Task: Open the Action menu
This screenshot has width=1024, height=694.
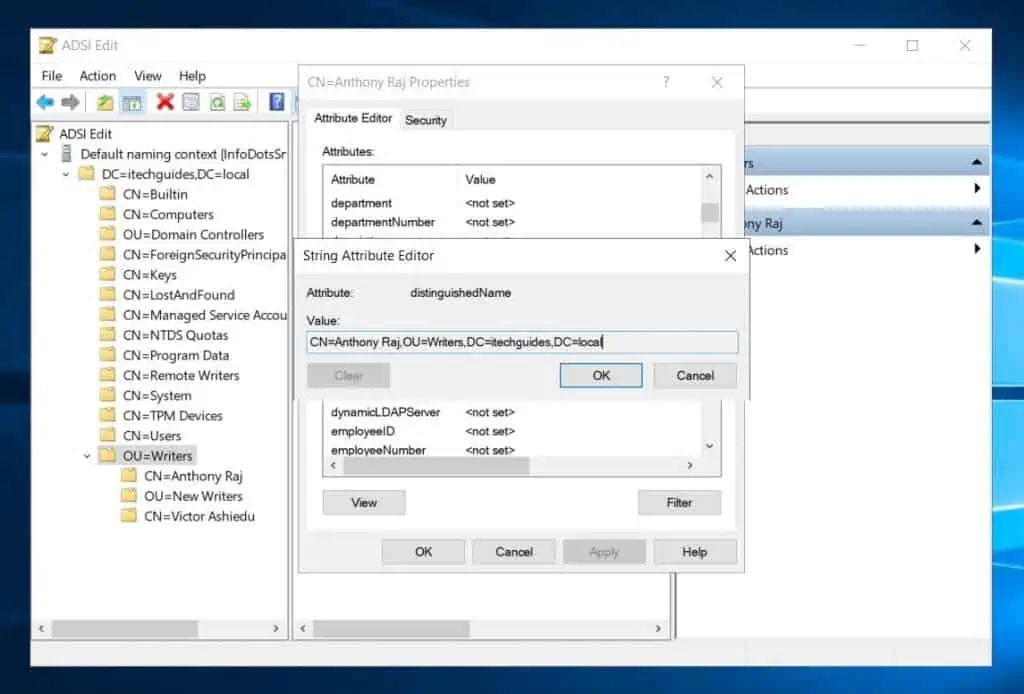Action: tap(97, 76)
